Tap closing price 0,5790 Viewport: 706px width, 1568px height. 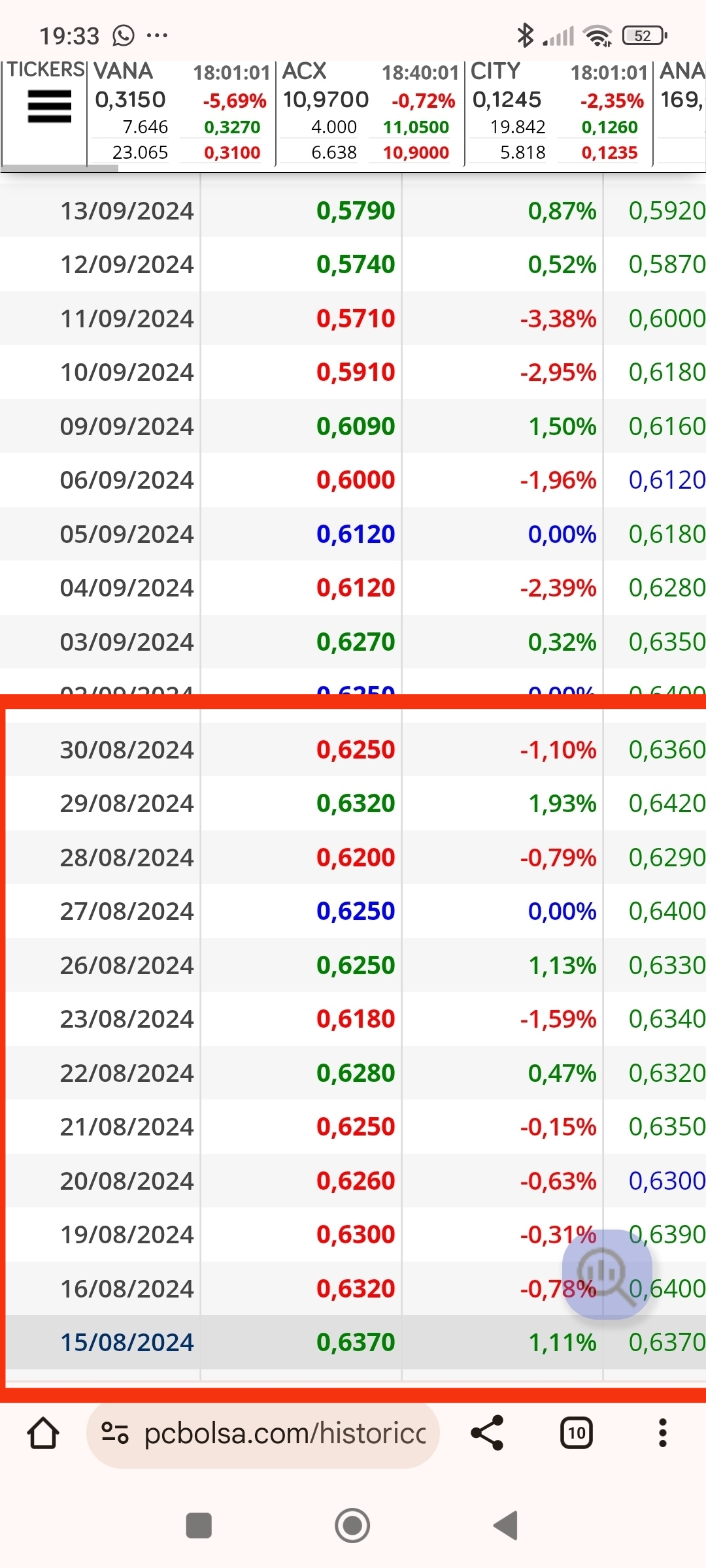click(356, 211)
